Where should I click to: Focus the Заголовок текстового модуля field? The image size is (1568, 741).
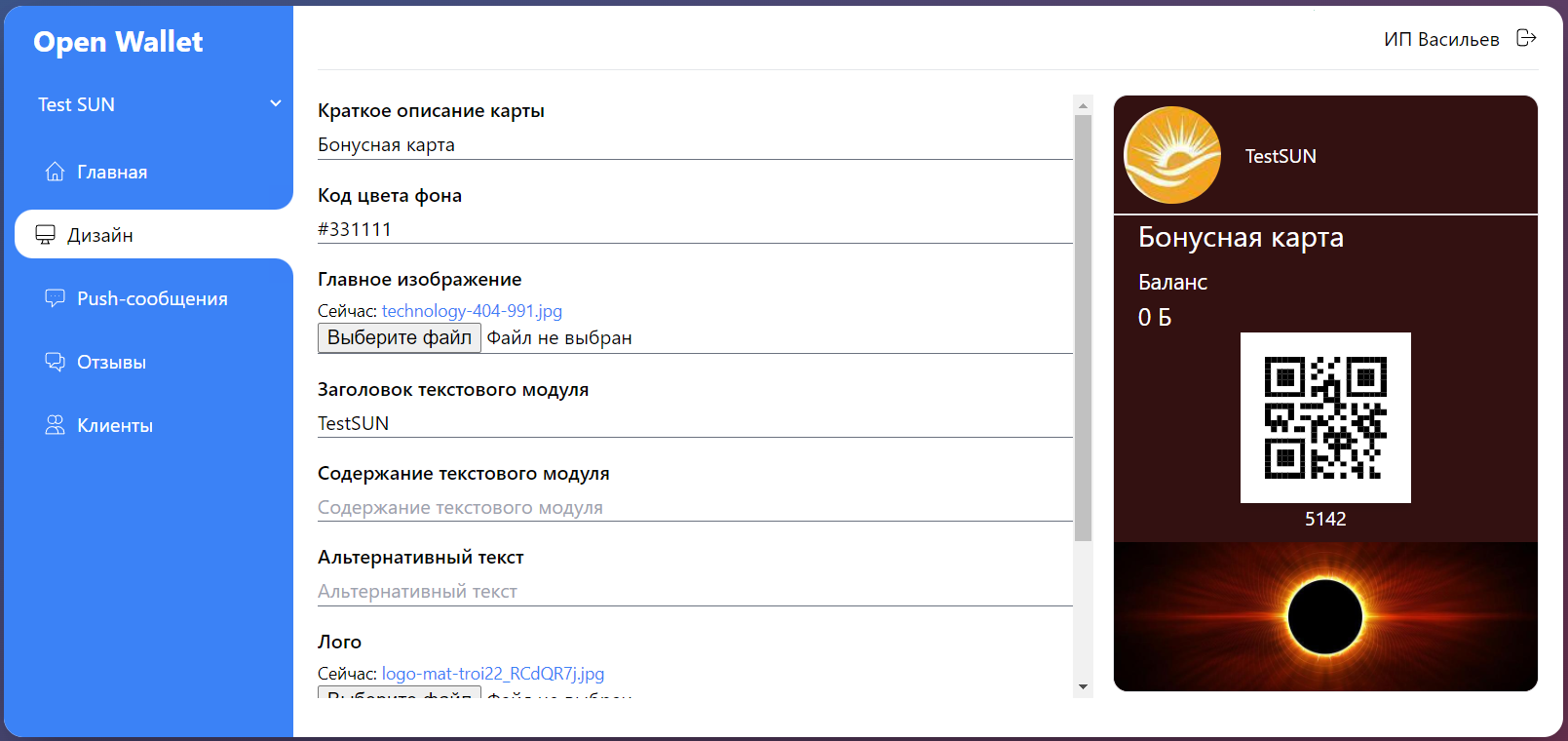point(695,423)
